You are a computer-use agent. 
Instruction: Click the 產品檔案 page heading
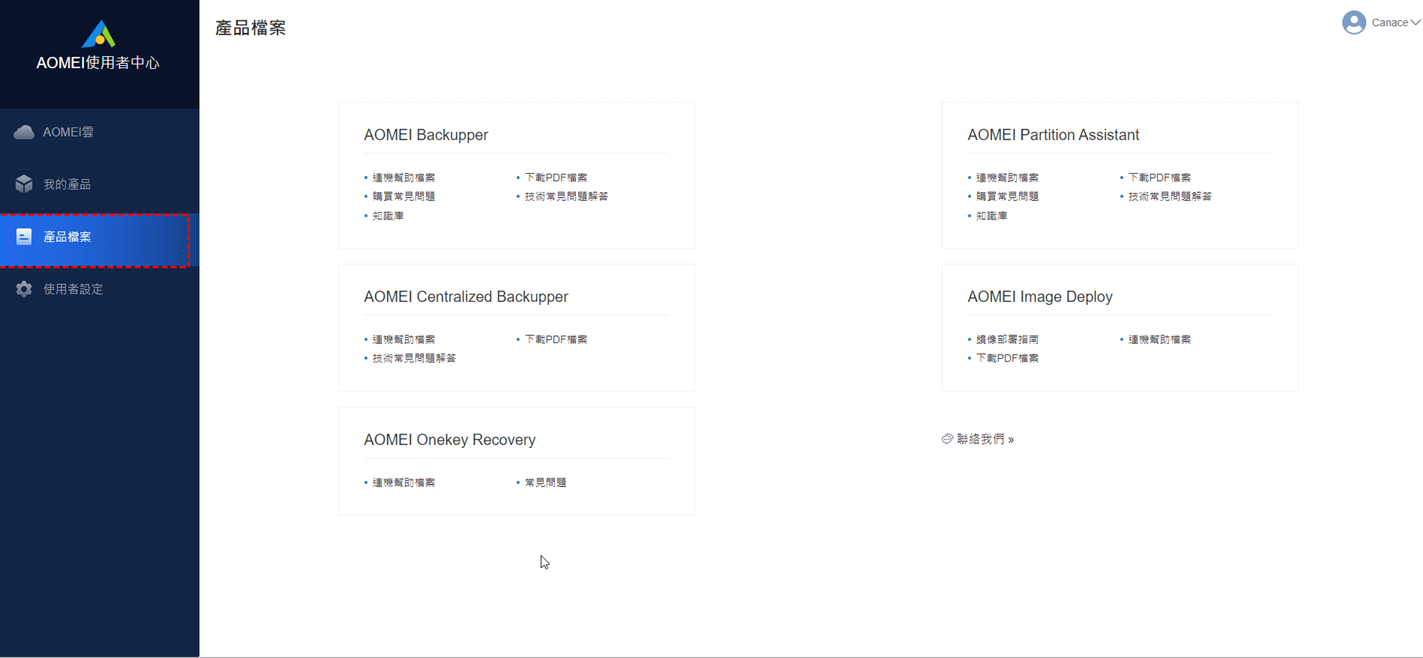tap(251, 28)
